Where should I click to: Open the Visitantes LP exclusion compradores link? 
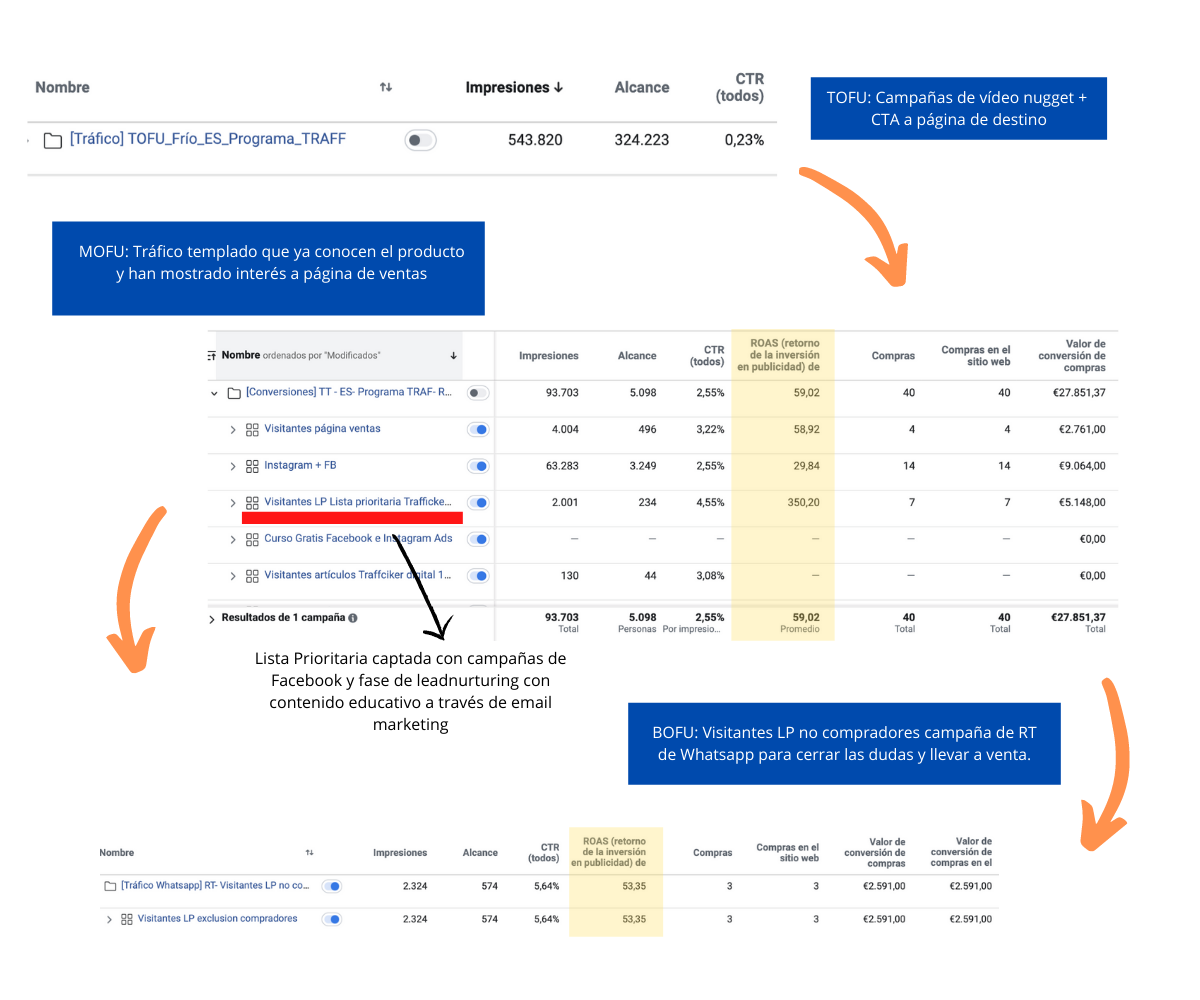click(217, 918)
